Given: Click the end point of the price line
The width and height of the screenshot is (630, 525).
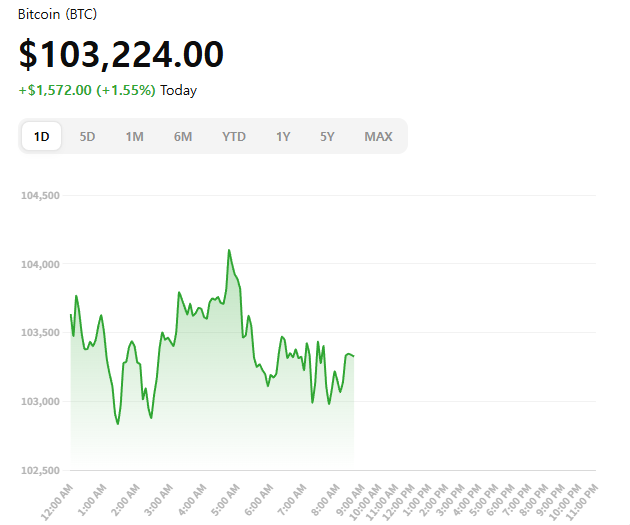Looking at the screenshot, I should [354, 356].
